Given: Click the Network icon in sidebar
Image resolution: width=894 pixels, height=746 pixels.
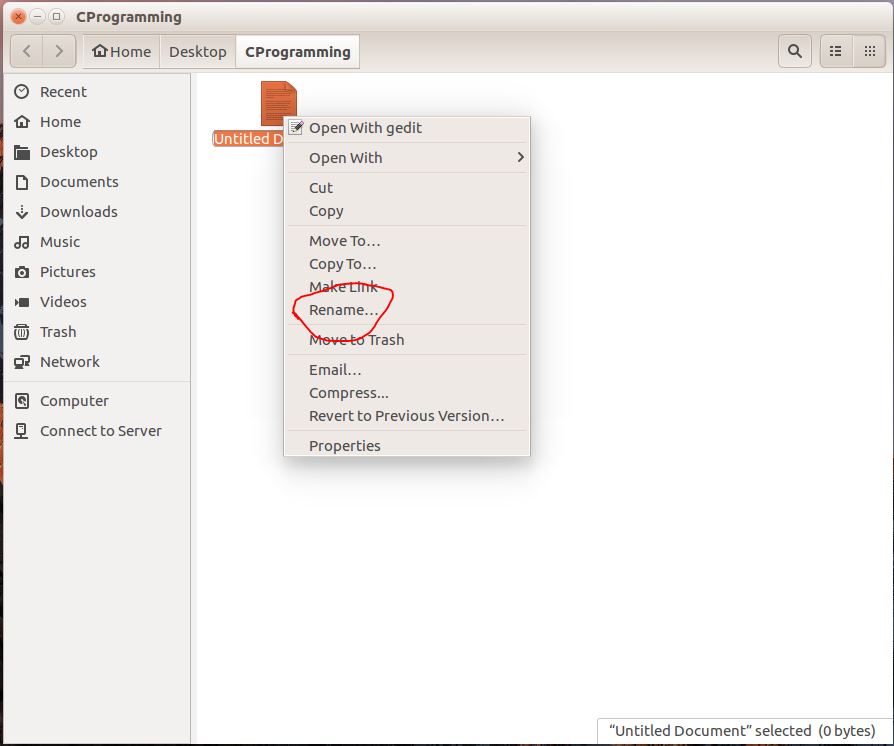Looking at the screenshot, I should [22, 362].
